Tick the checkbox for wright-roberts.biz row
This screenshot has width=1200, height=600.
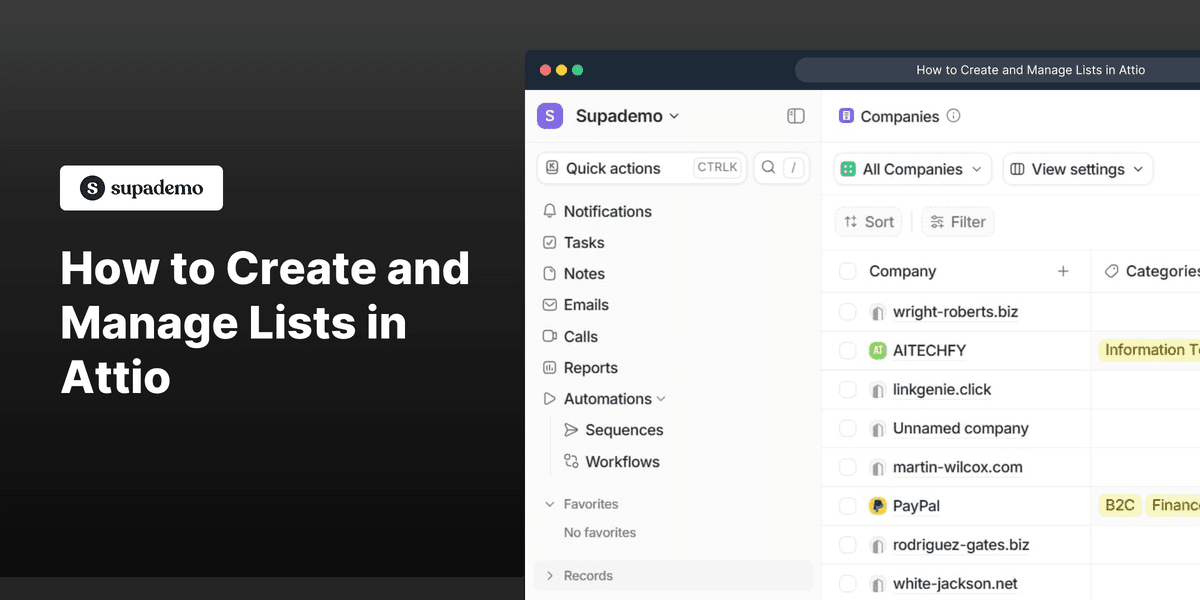[847, 311]
